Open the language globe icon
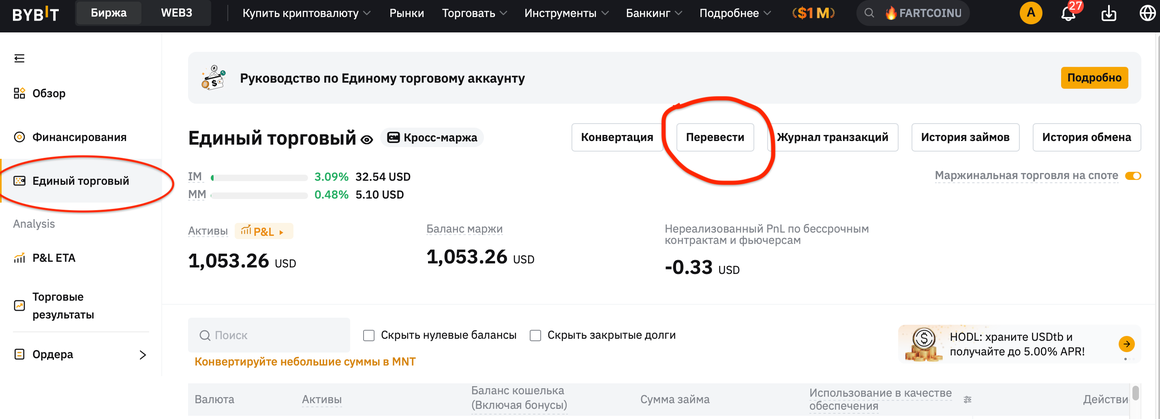1160x419 pixels. pos(1147,13)
